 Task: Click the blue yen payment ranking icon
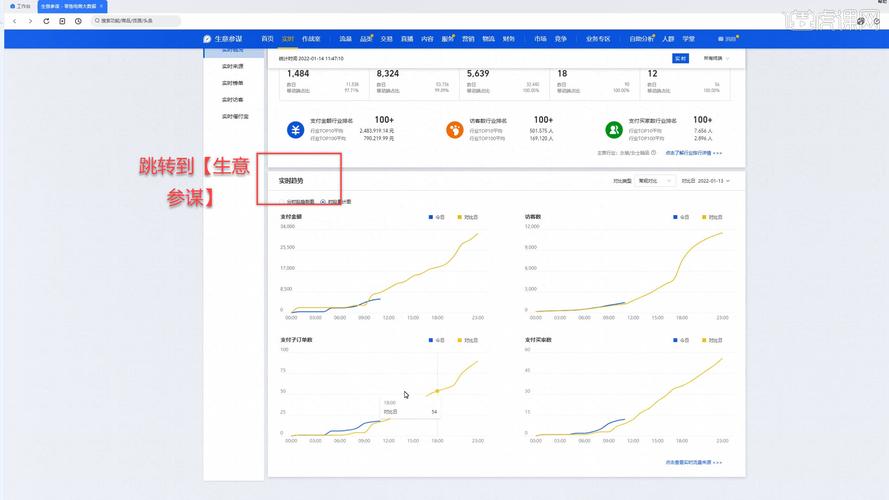tap(296, 130)
